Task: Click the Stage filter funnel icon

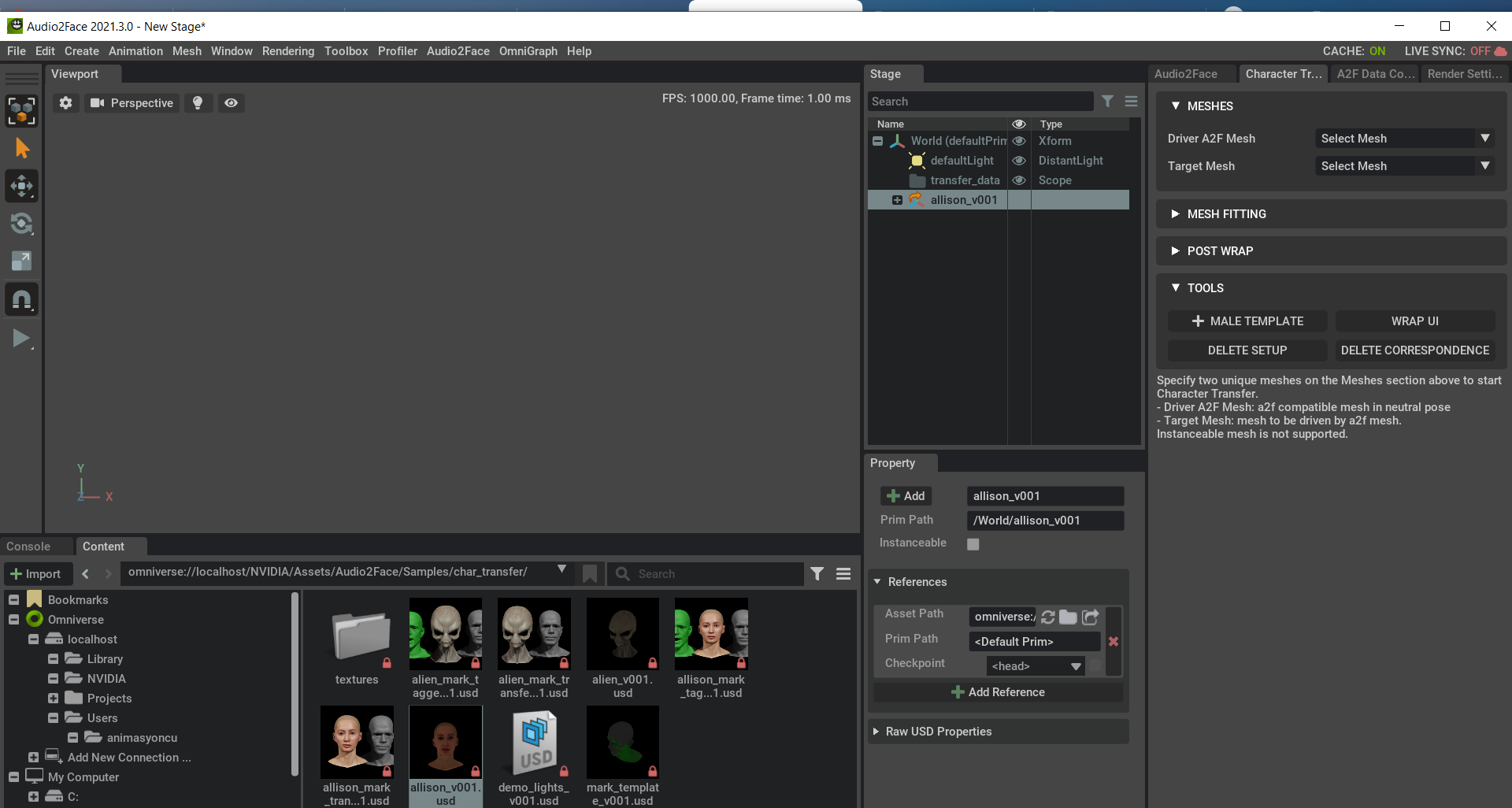Action: point(1107,101)
